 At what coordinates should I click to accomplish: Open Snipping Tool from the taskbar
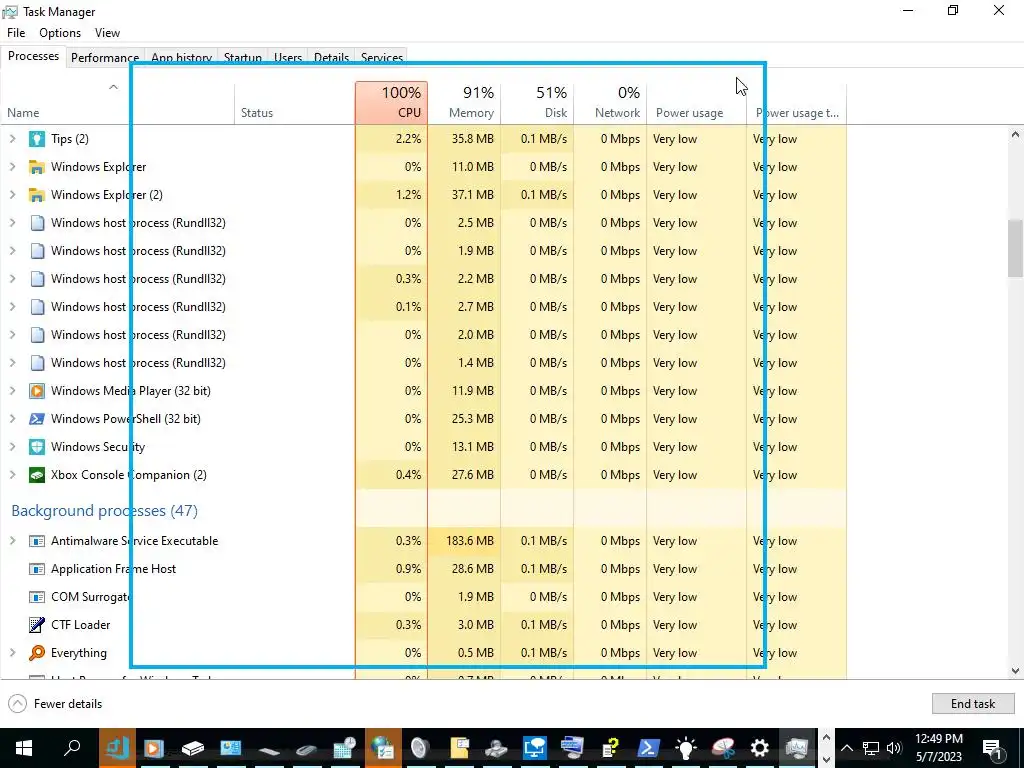[723, 748]
